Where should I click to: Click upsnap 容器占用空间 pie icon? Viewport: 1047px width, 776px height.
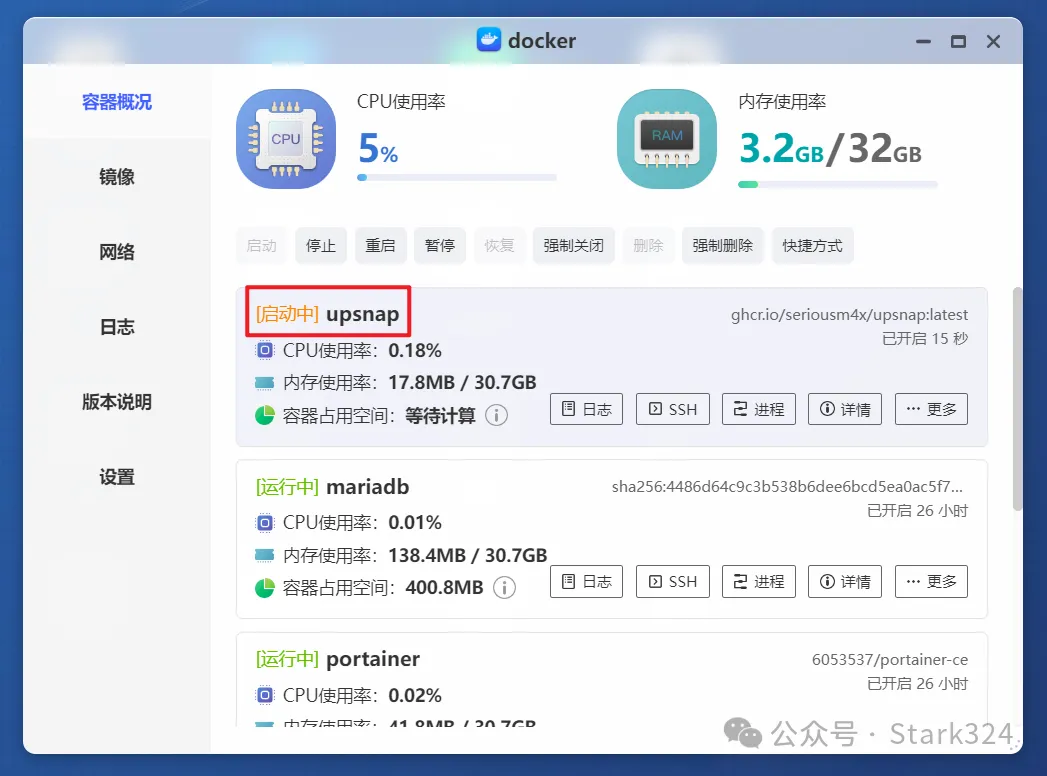265,415
